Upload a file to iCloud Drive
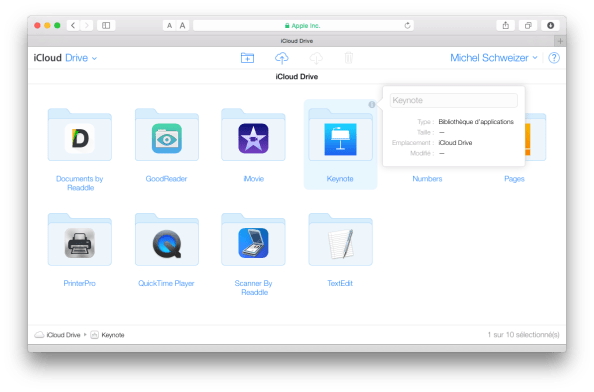The width and height of the screenshot is (594, 392). (281, 58)
